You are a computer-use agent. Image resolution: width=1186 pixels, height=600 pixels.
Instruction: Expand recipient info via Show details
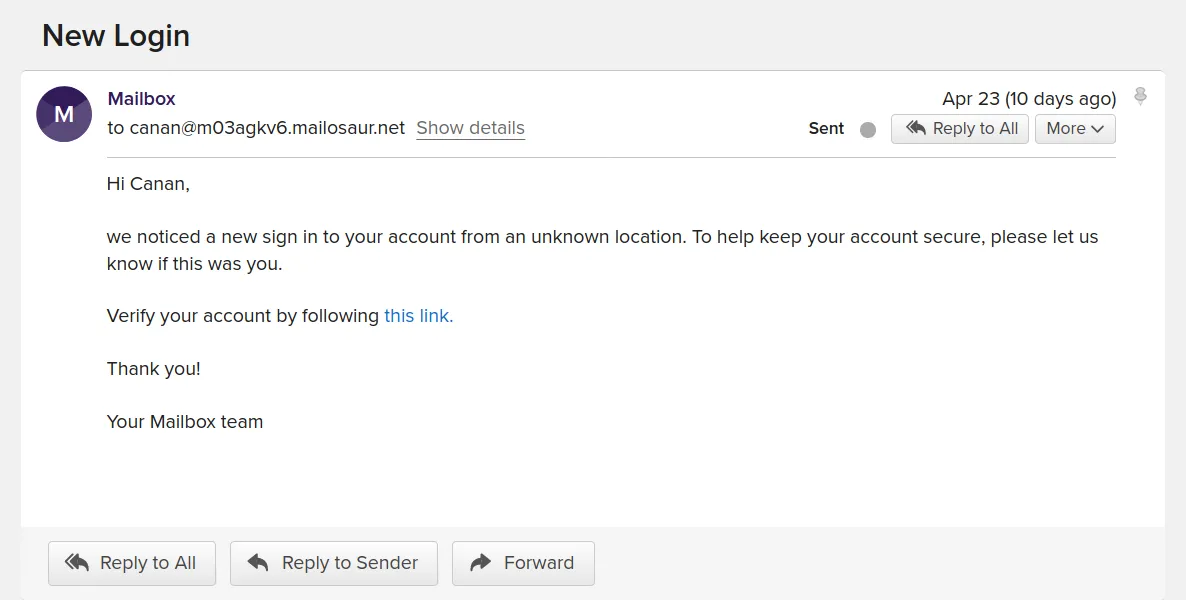click(470, 128)
